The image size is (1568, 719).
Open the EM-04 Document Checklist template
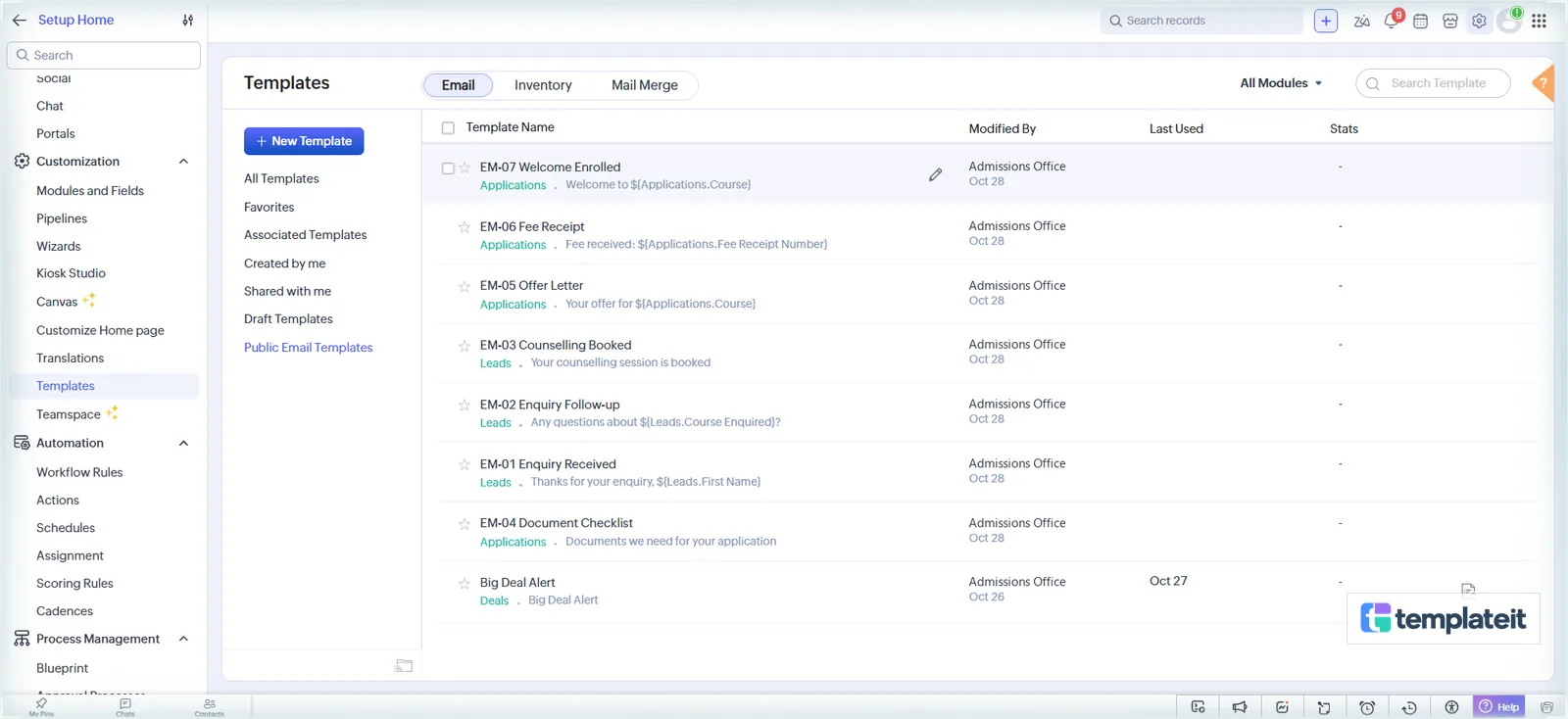pos(557,523)
